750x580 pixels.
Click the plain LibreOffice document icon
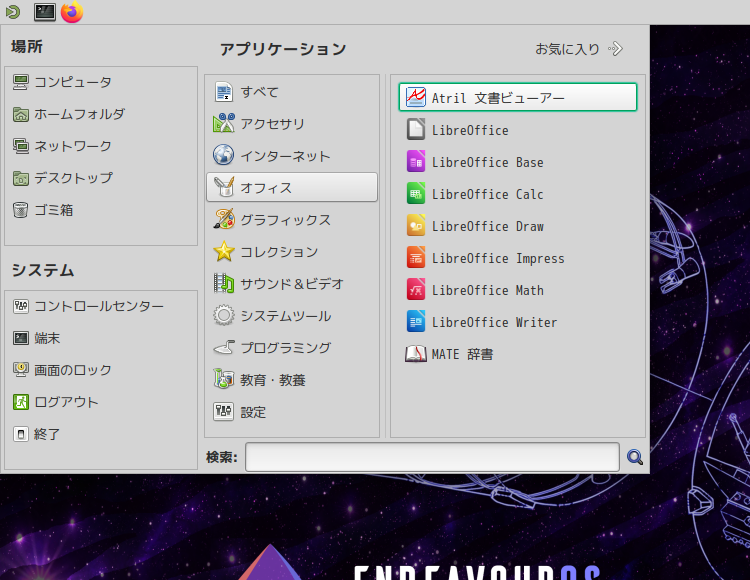(x=416, y=130)
